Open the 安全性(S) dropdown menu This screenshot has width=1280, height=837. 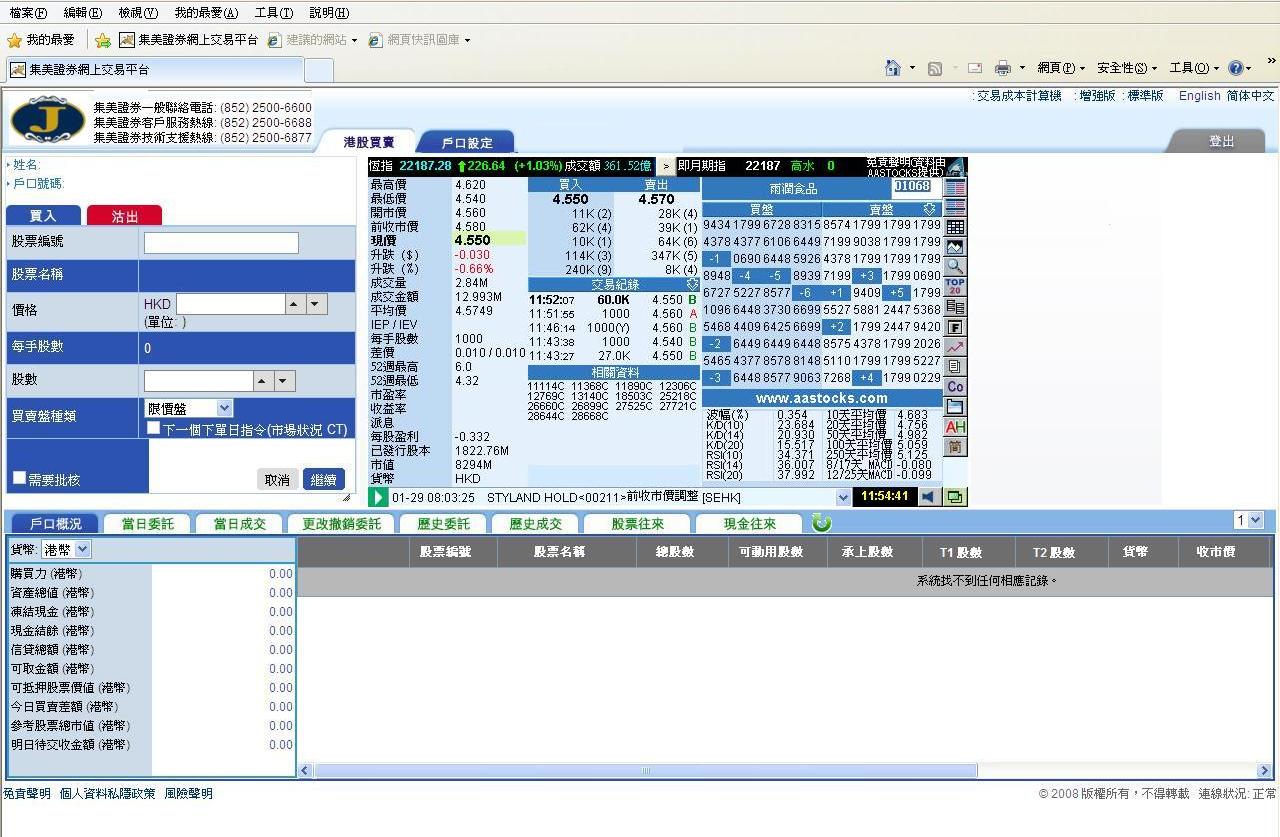[x=1127, y=68]
